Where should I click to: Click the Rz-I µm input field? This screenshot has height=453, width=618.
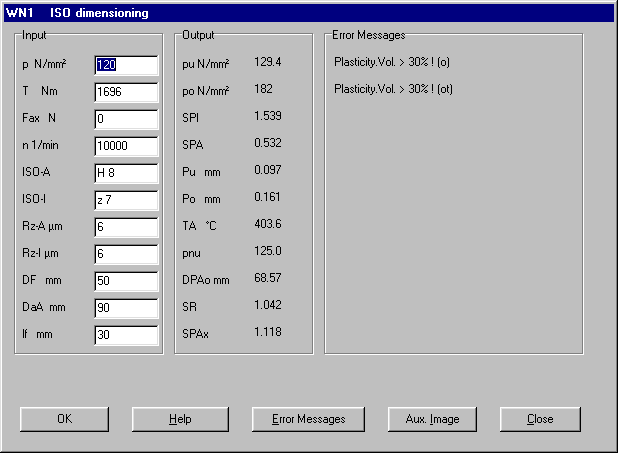pyautogui.click(x=126, y=254)
